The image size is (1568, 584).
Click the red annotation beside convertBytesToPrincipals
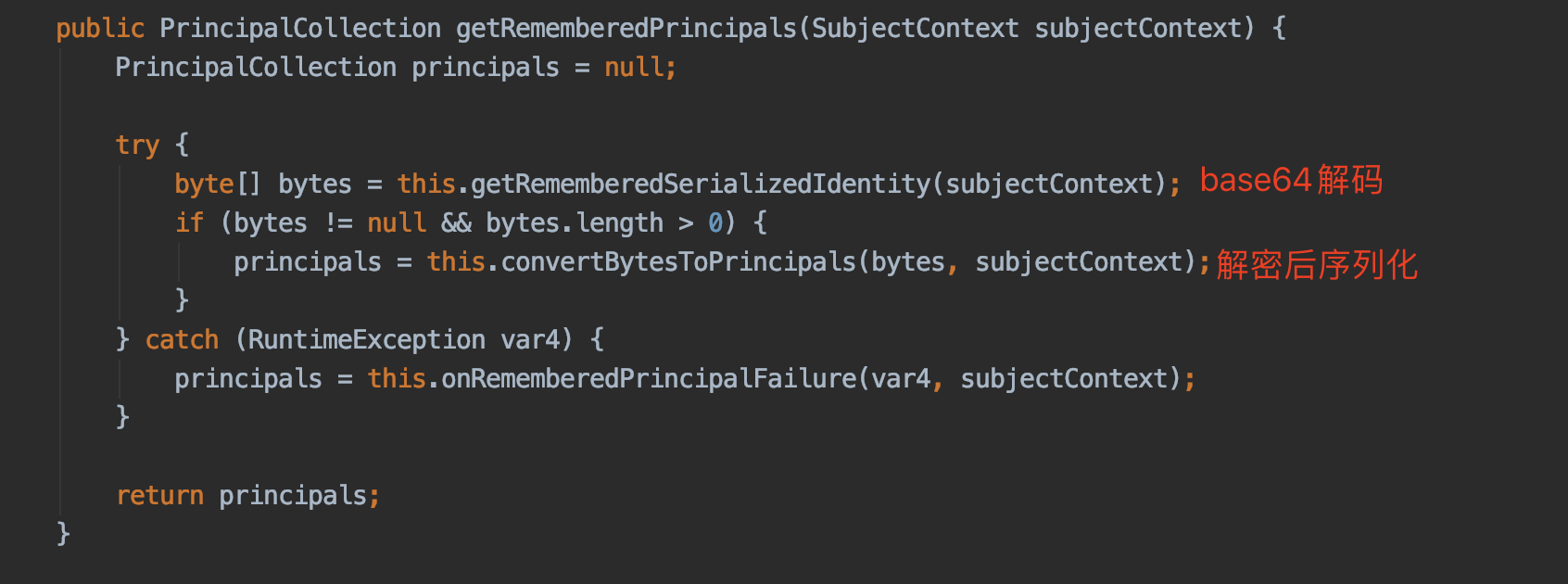click(1317, 265)
